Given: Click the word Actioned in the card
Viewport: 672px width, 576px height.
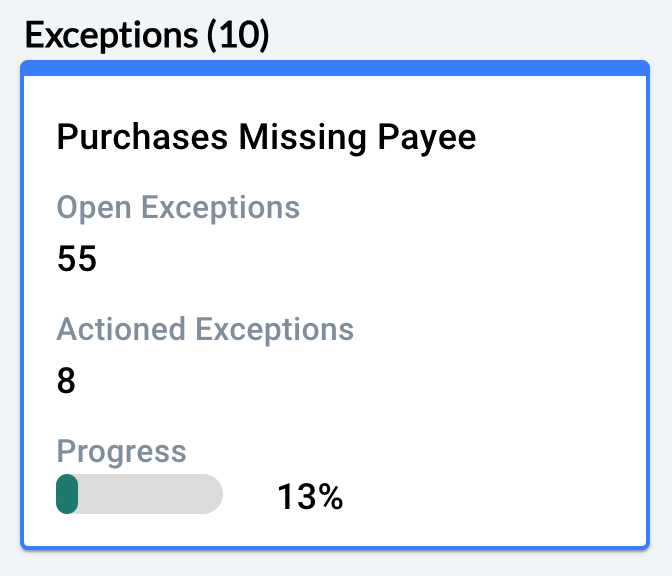Looking at the screenshot, I should (x=120, y=329).
